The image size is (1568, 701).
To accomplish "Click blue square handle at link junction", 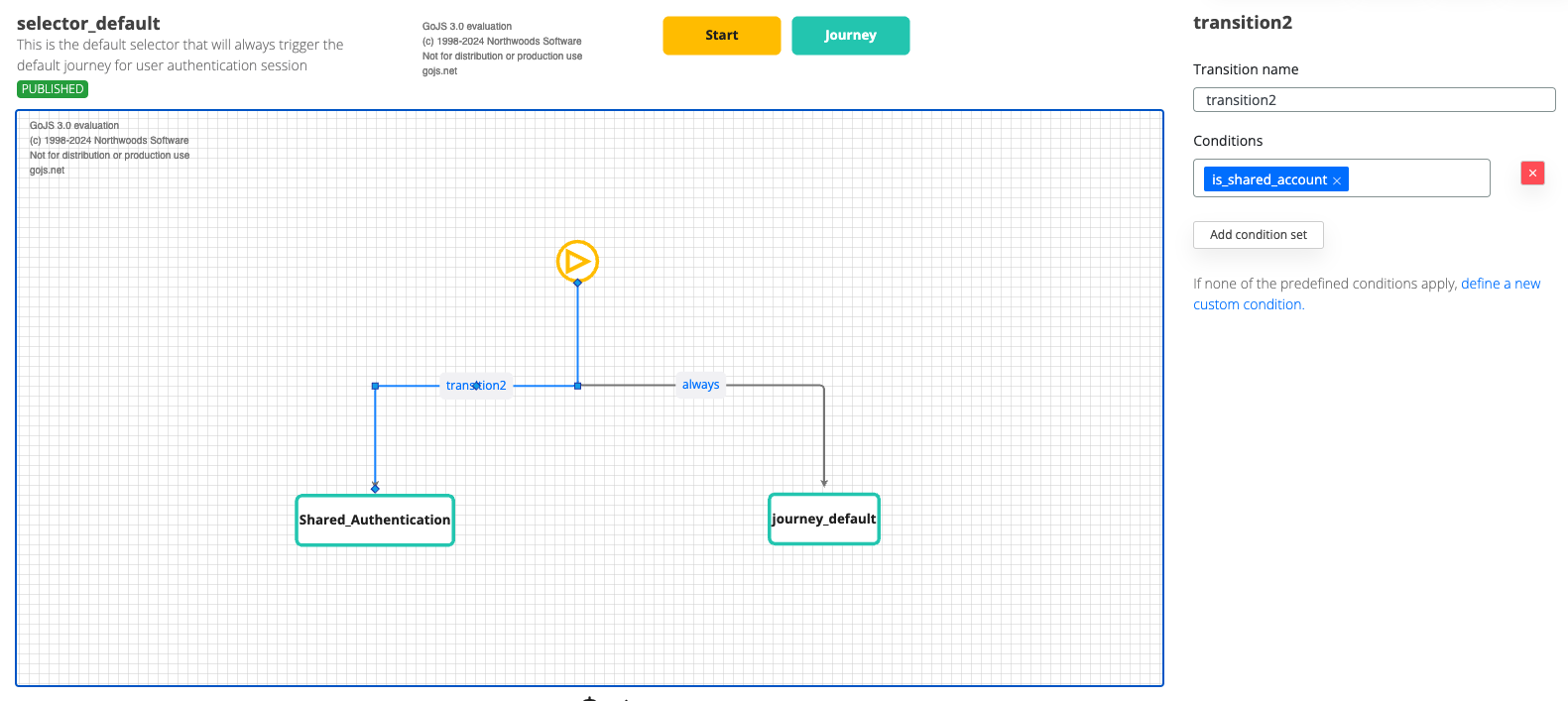I will pos(577,386).
